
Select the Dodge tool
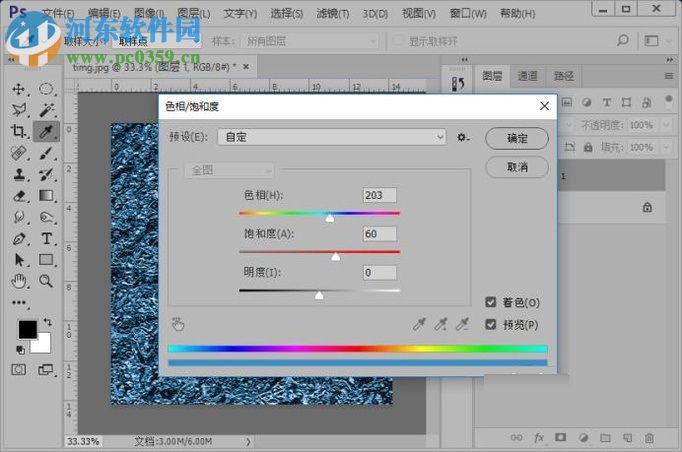pos(46,217)
